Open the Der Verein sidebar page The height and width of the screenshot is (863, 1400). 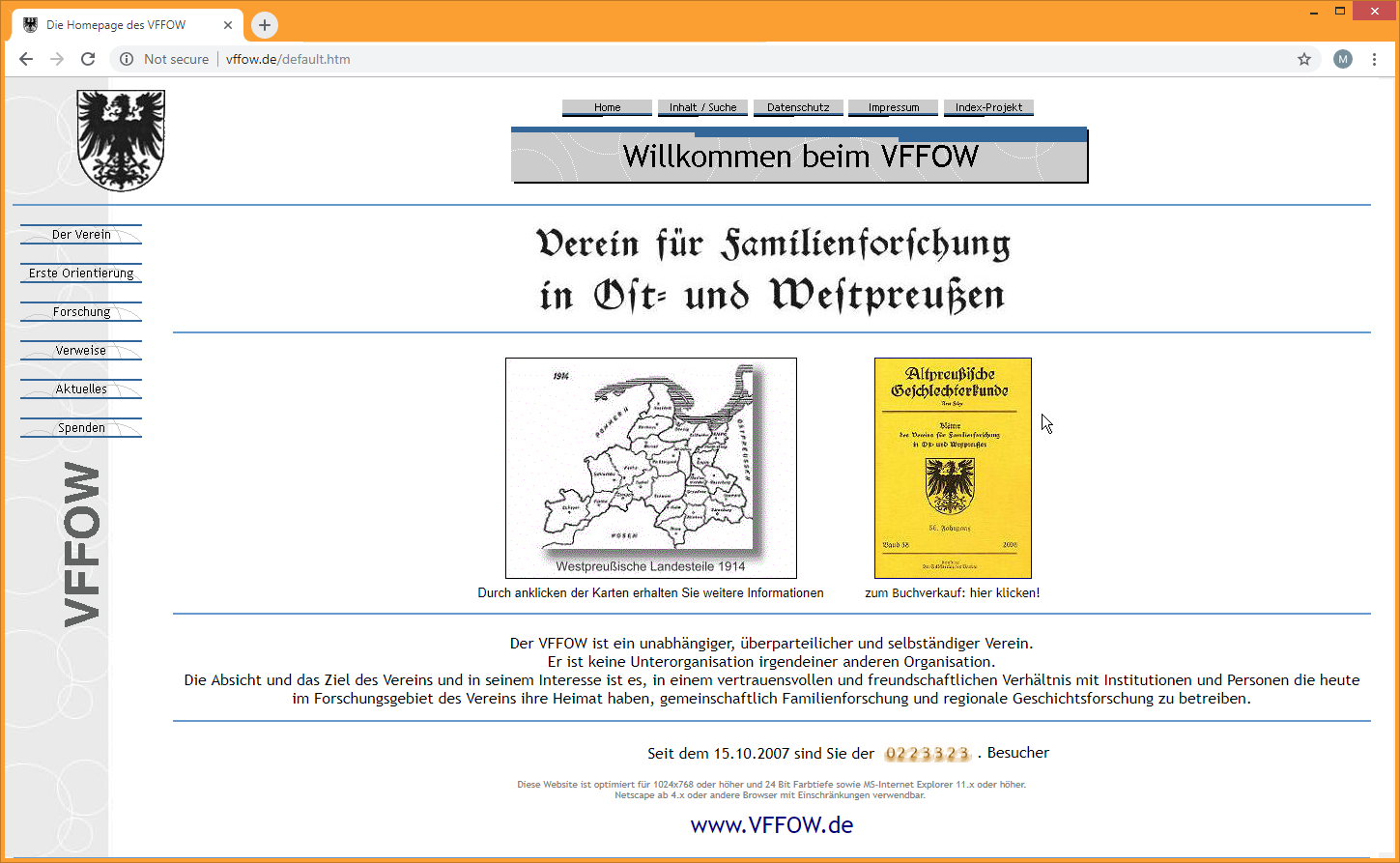point(80,234)
